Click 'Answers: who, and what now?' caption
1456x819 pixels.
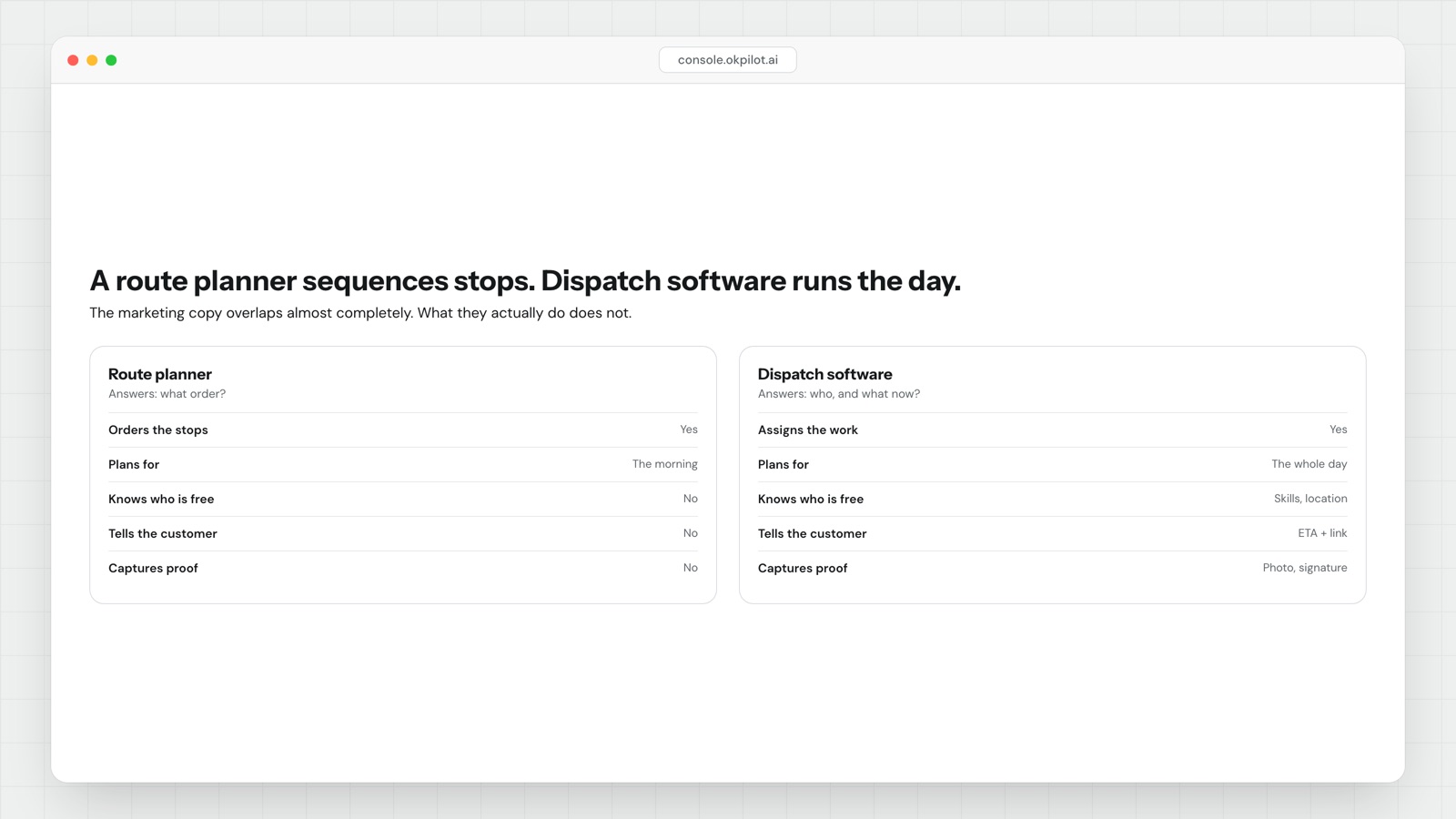[x=839, y=394]
